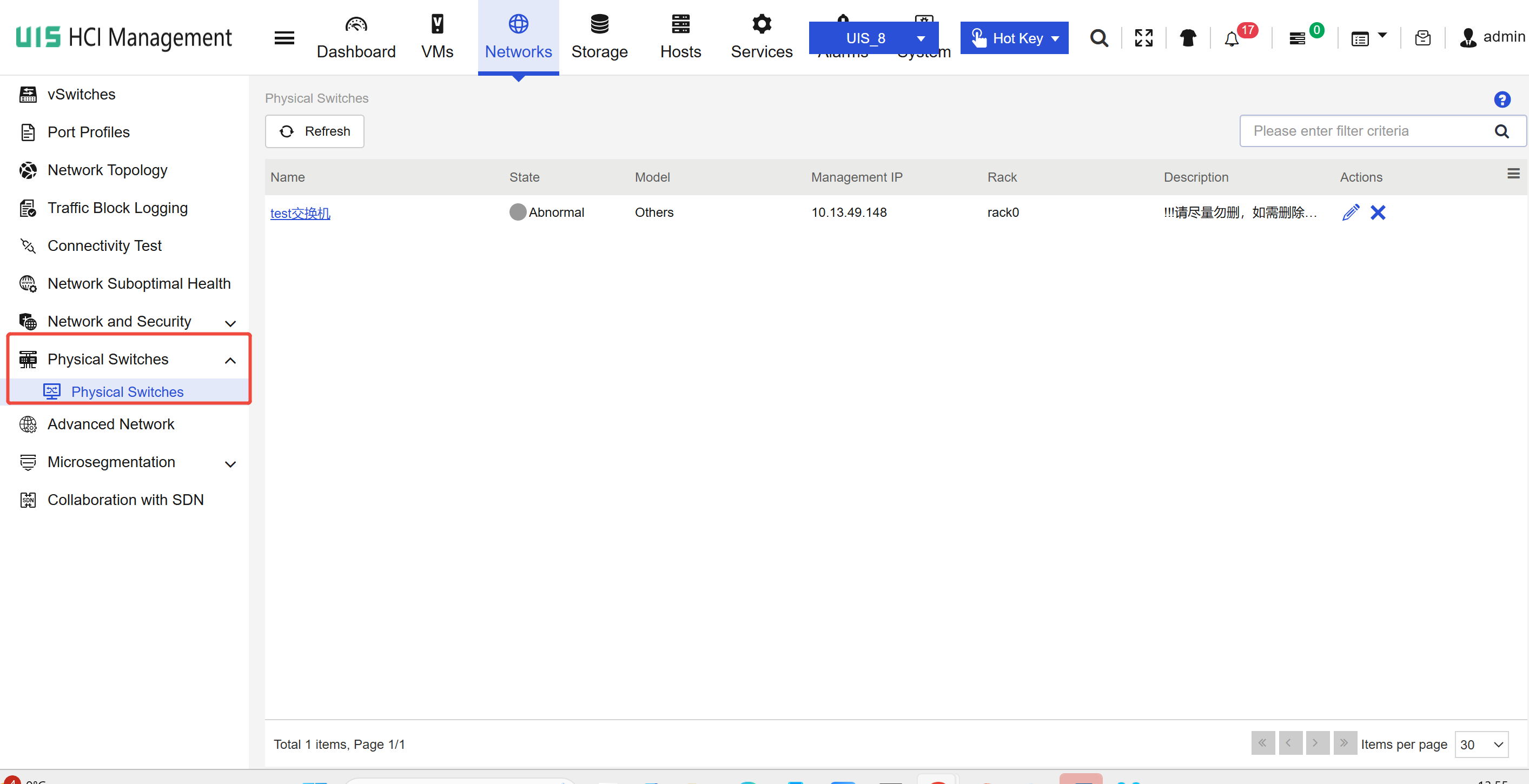Click the hamburger menu collapse icon
The height and width of the screenshot is (784, 1529).
(x=284, y=38)
